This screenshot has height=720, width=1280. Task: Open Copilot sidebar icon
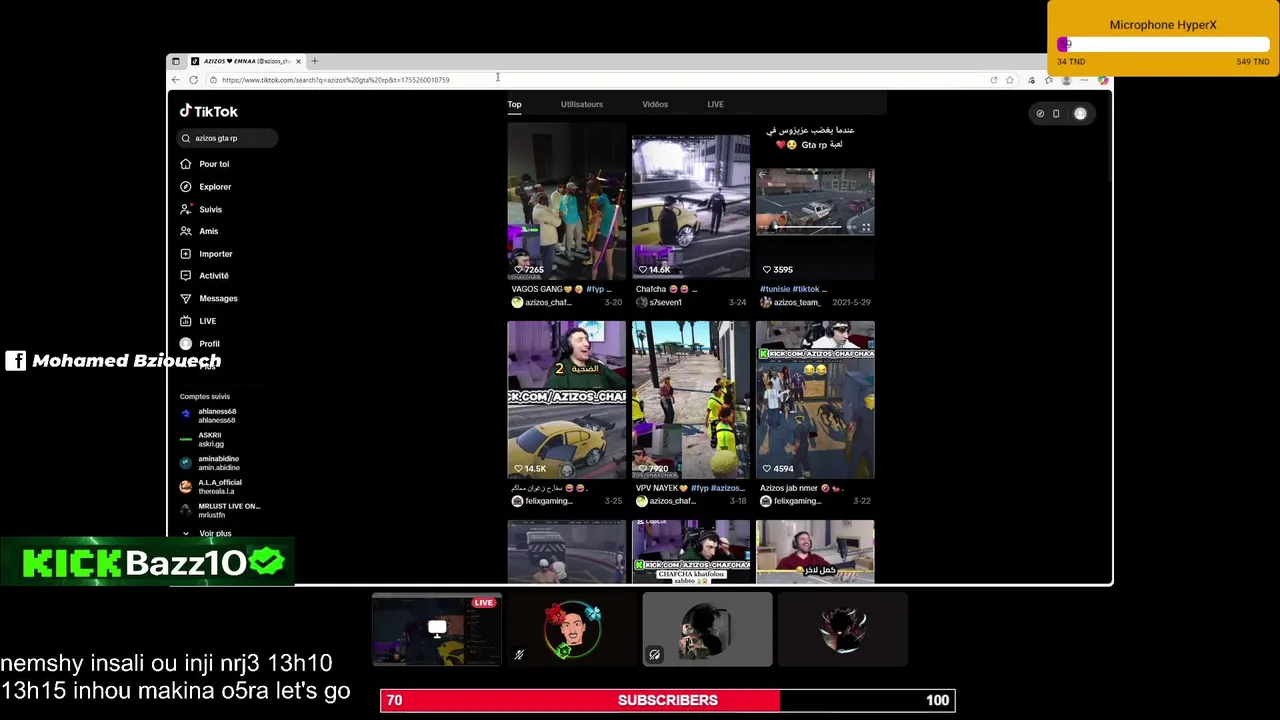(1102, 80)
